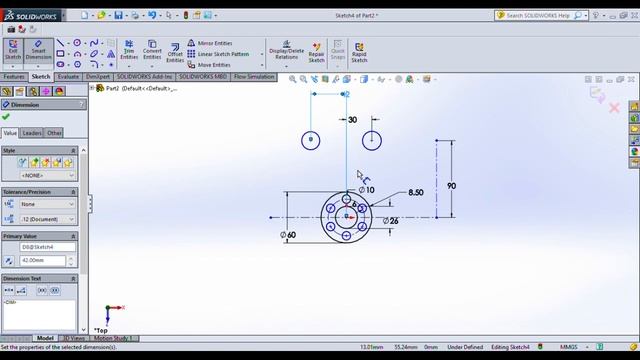Image resolution: width=640 pixels, height=360 pixels.
Task: Click Quick Snaps tool
Action: [x=338, y=51]
